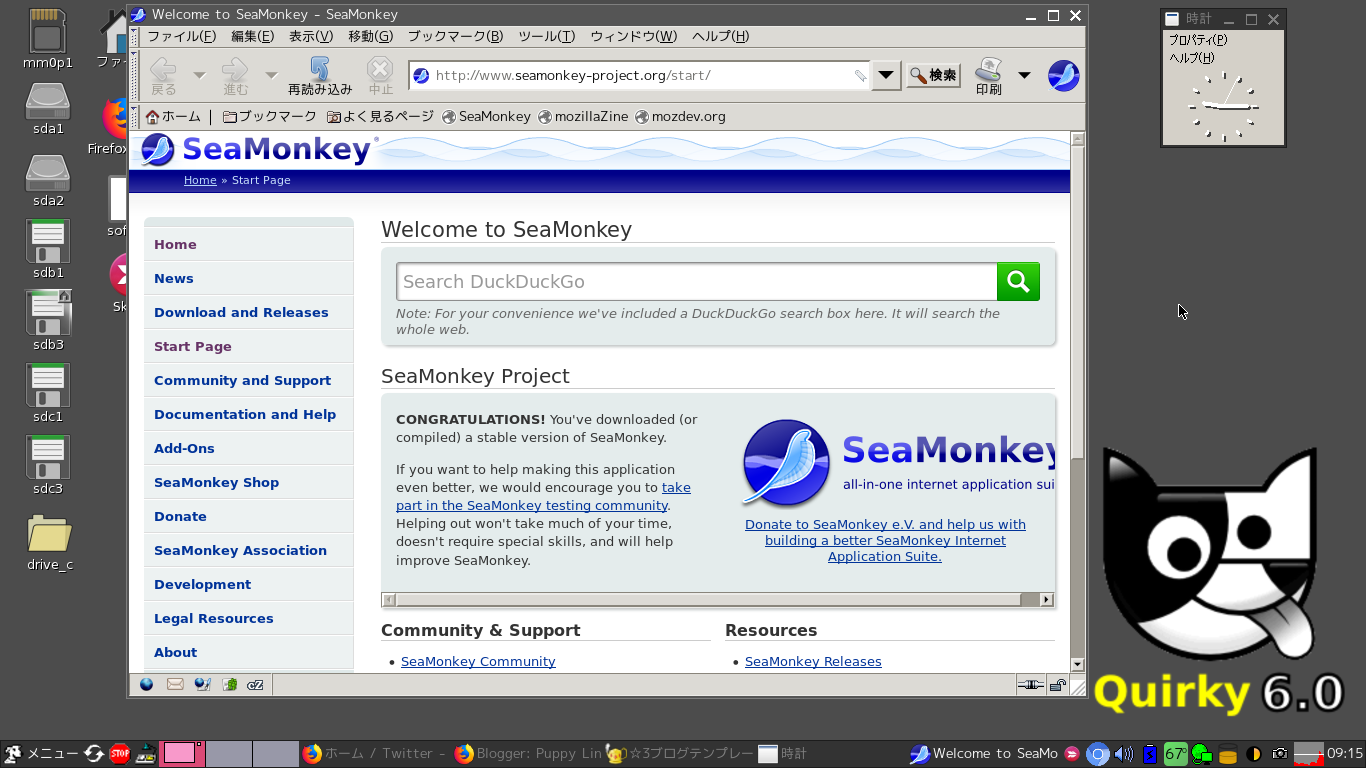This screenshot has height=768, width=1366.
Task: Expand the URL bar history dropdown
Action: [886, 75]
